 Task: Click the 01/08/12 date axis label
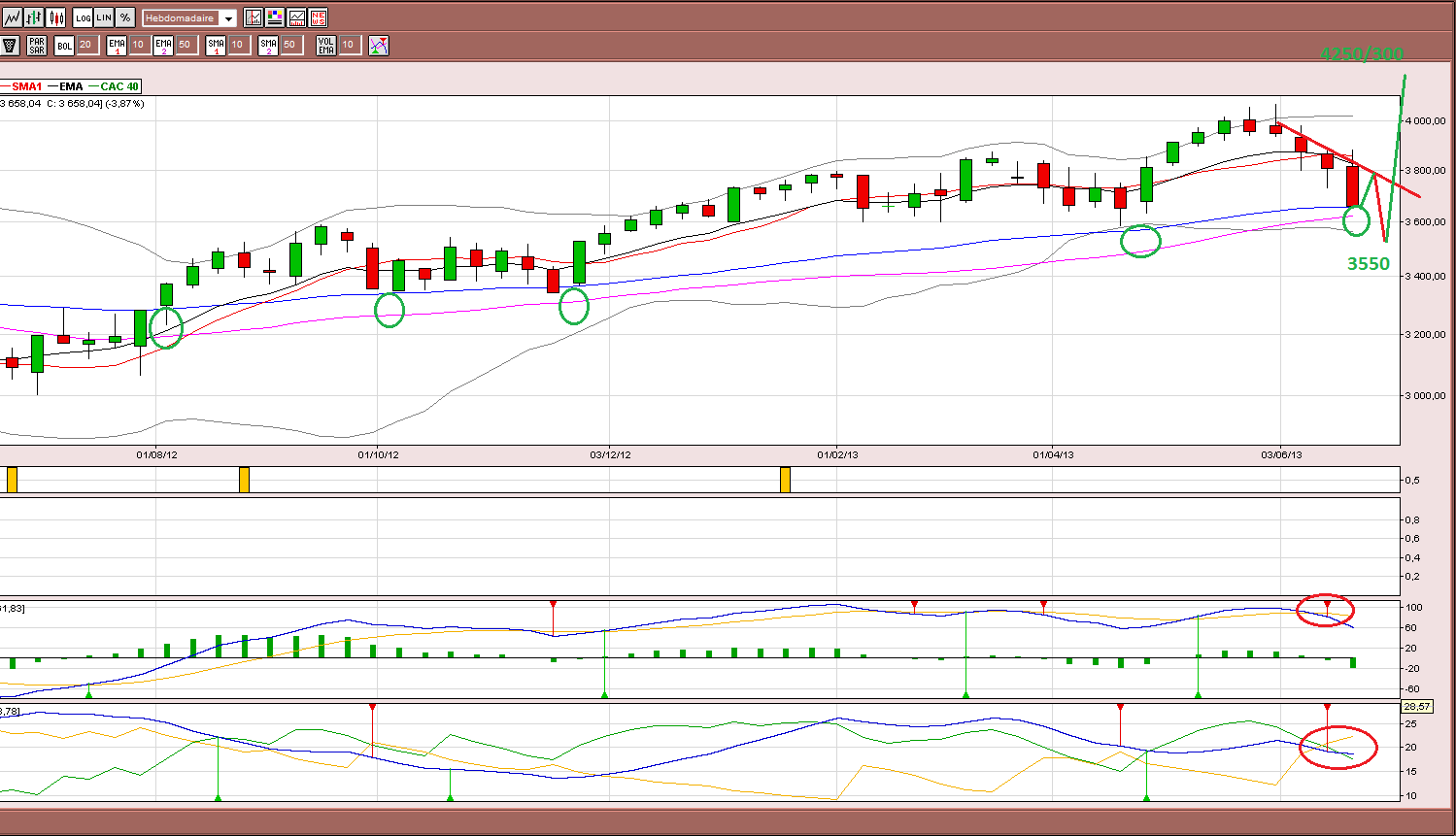click(x=156, y=454)
